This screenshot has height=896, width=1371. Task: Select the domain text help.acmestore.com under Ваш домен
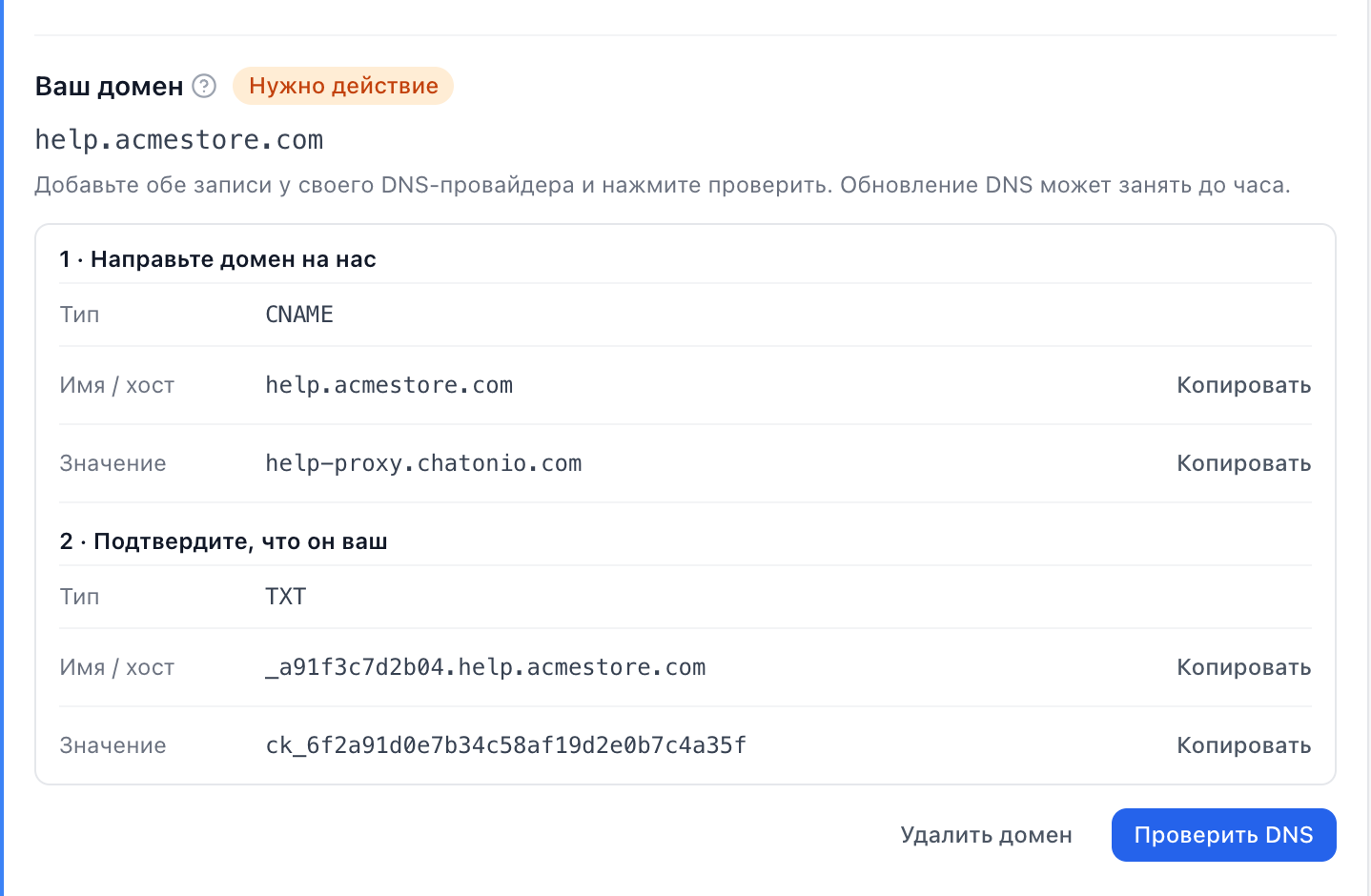coord(179,140)
